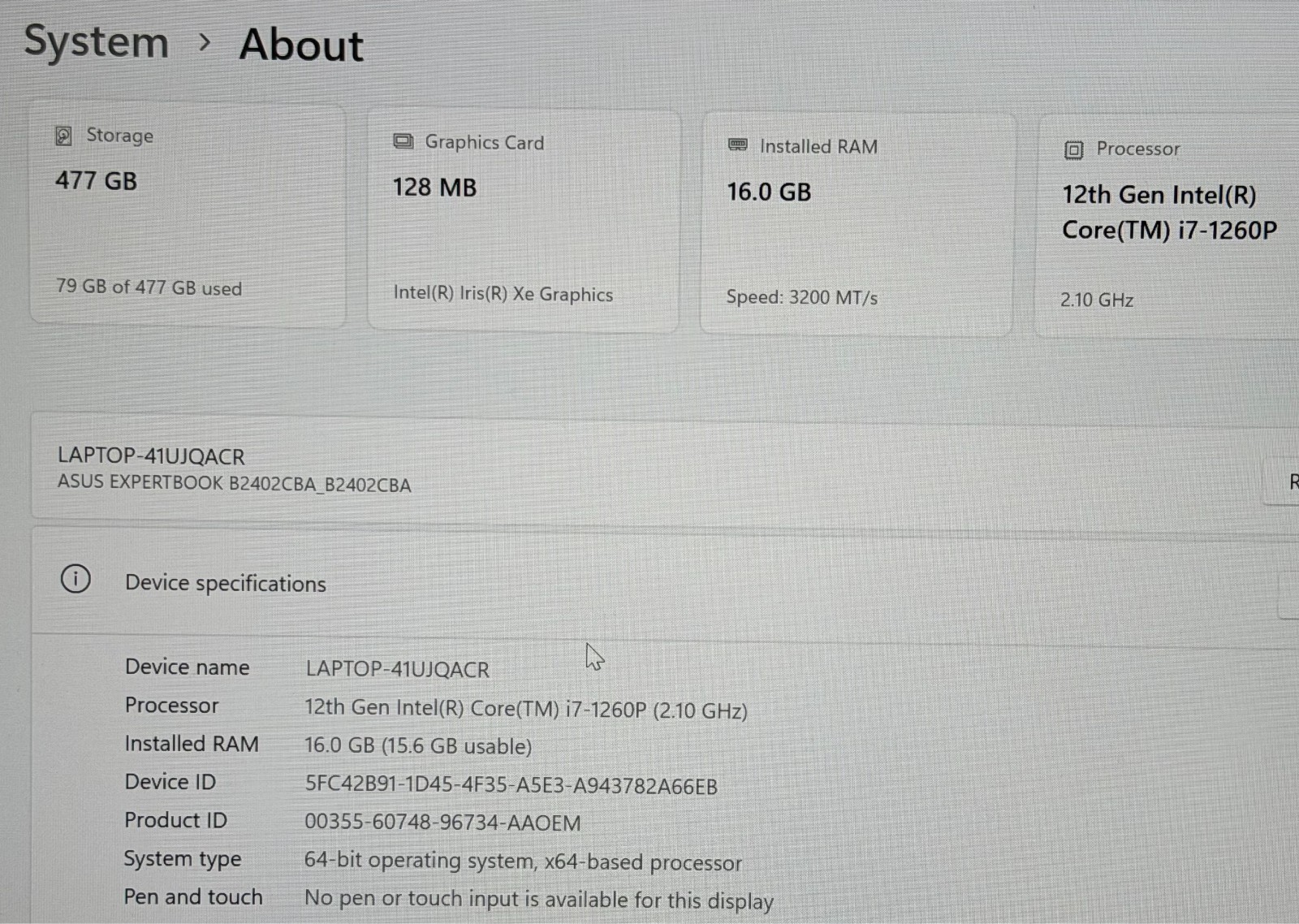The width and height of the screenshot is (1299, 924).
Task: Select '2.10 GHz' on Processor card
Action: click(1097, 300)
